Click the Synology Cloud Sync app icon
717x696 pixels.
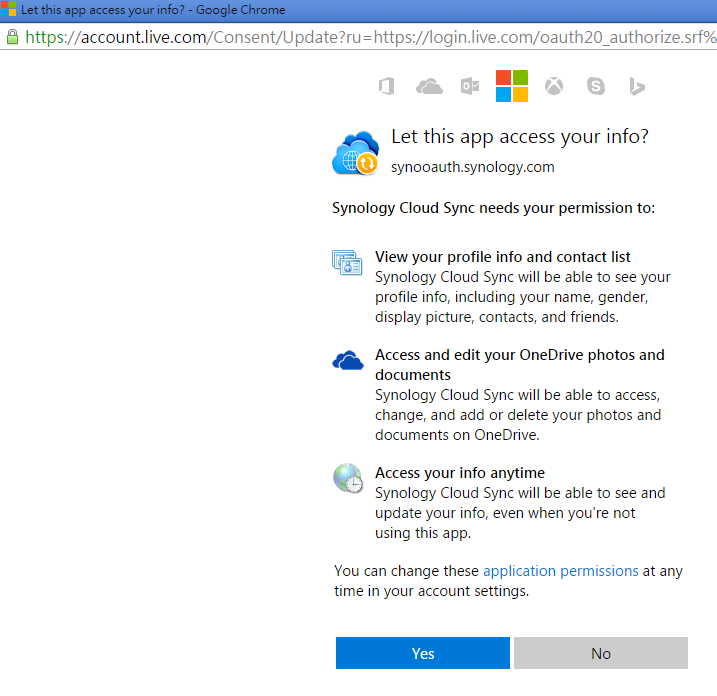[x=355, y=152]
